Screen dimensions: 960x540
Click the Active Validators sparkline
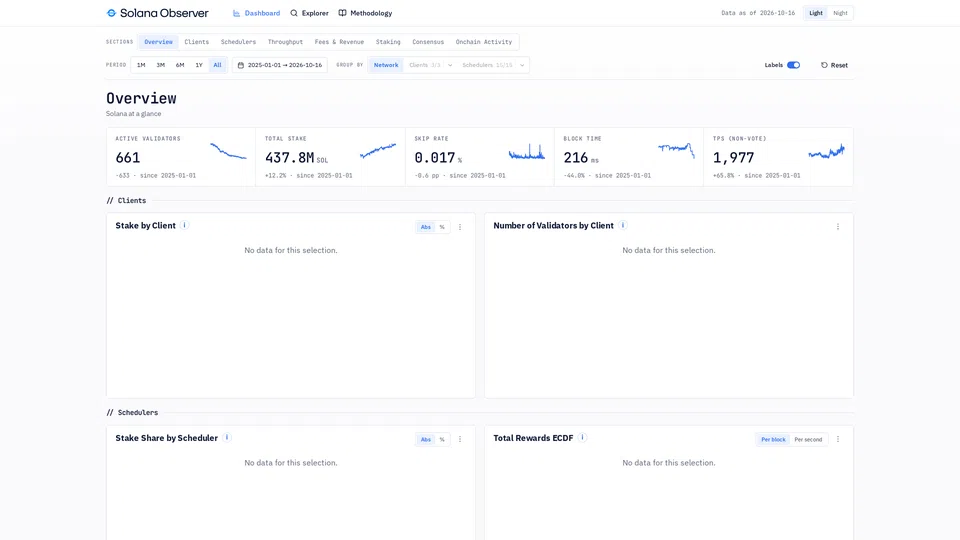[x=228, y=151]
